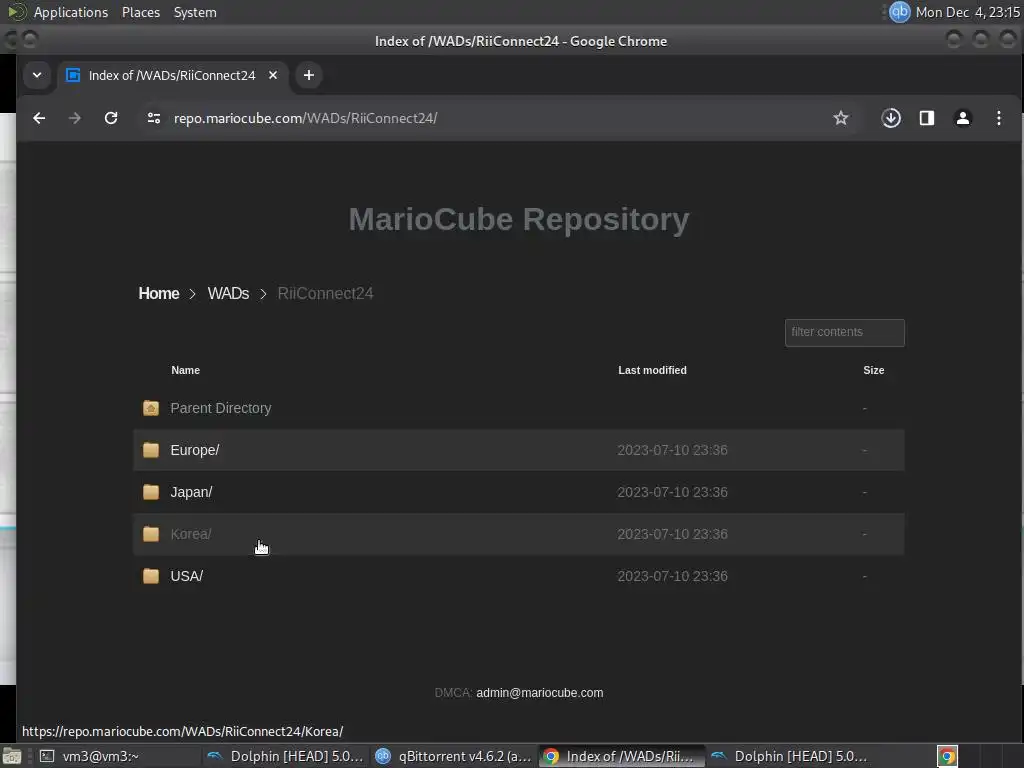This screenshot has width=1024, height=768.
Task: Sort by the Size column header
Action: pos(873,370)
